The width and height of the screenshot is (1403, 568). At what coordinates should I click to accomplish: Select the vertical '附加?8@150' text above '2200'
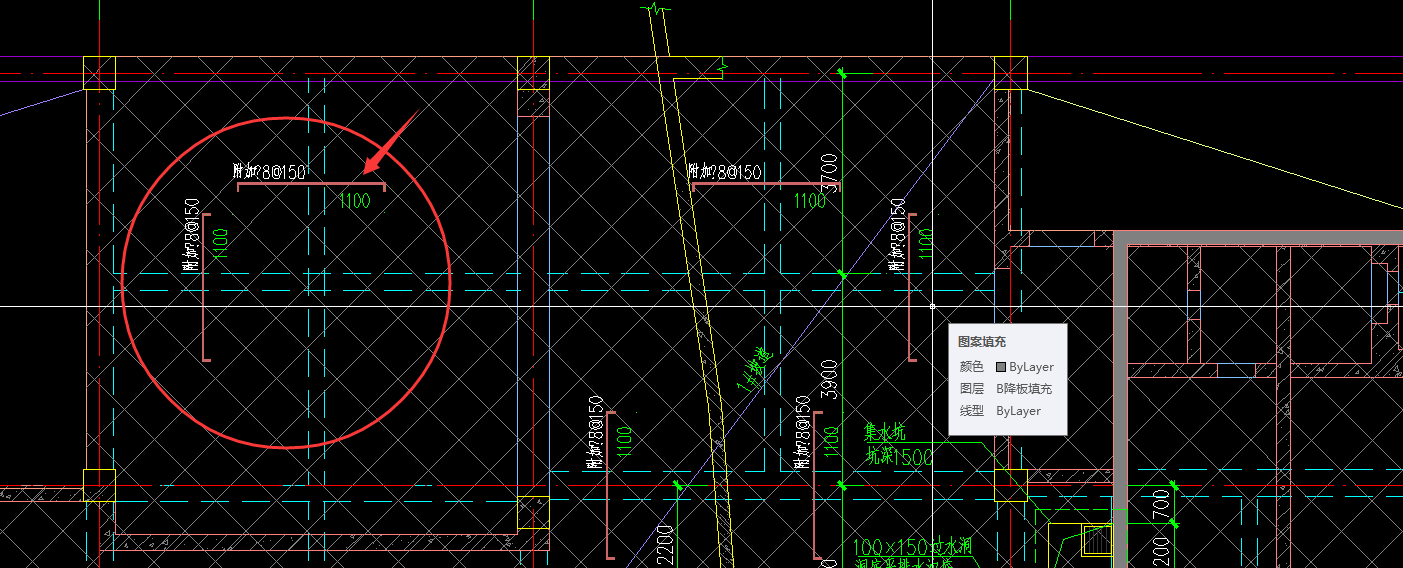click(x=596, y=433)
